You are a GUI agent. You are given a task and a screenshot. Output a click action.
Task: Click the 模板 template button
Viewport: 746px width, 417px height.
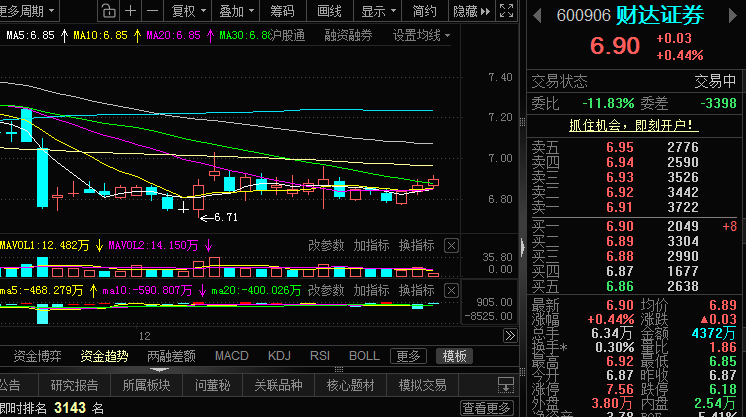click(454, 356)
